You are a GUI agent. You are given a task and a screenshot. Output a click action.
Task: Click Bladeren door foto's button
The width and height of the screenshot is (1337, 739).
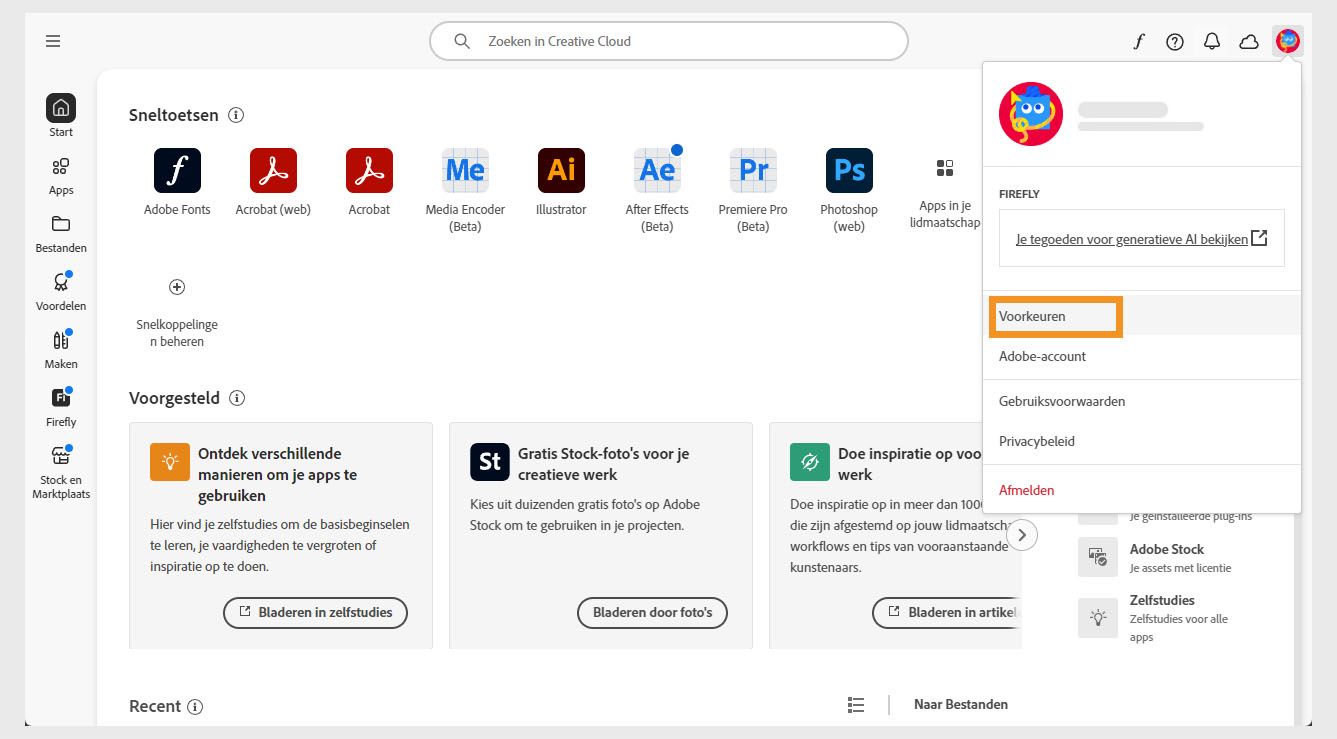click(652, 613)
